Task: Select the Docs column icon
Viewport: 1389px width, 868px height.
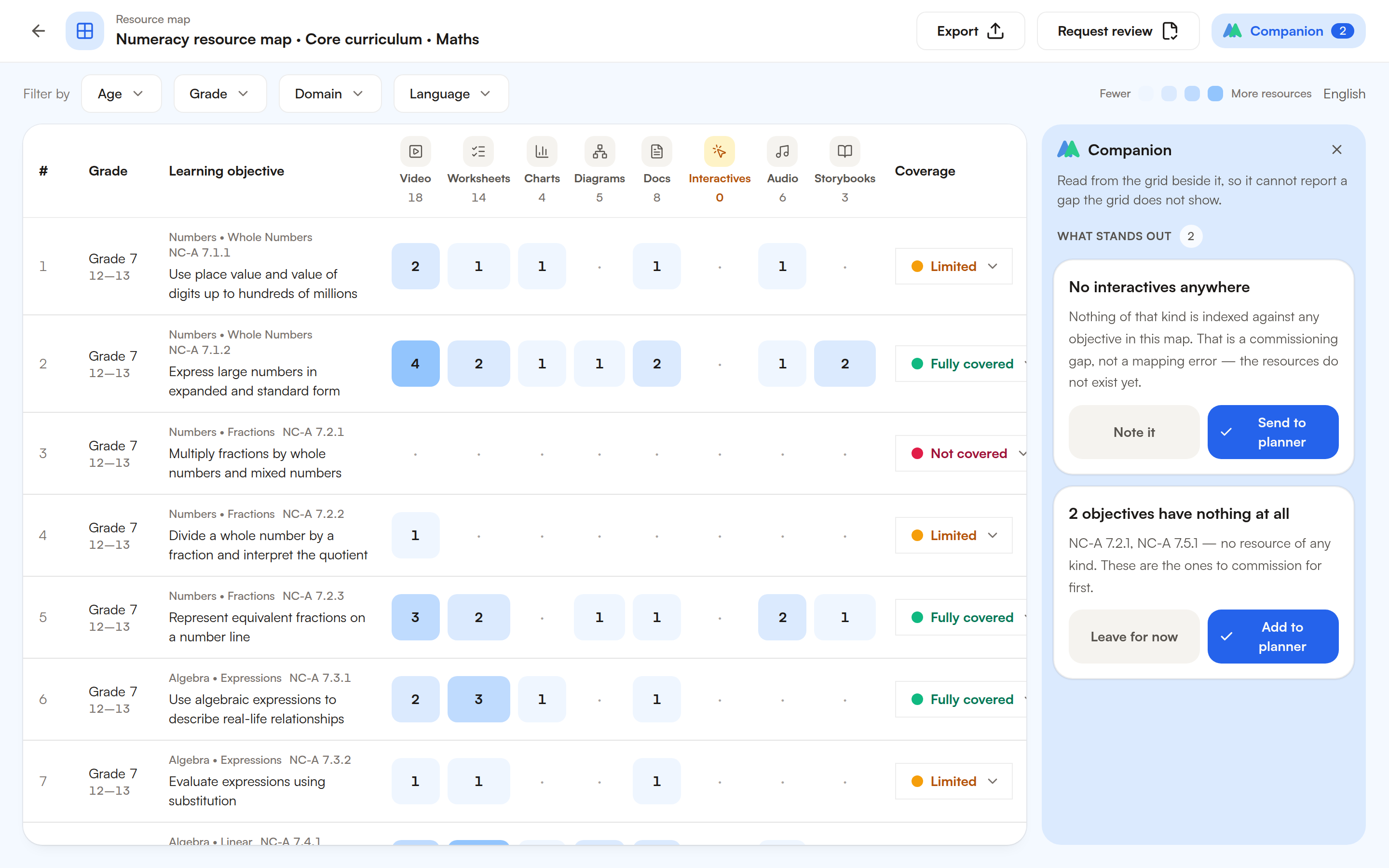Action: pos(657,151)
